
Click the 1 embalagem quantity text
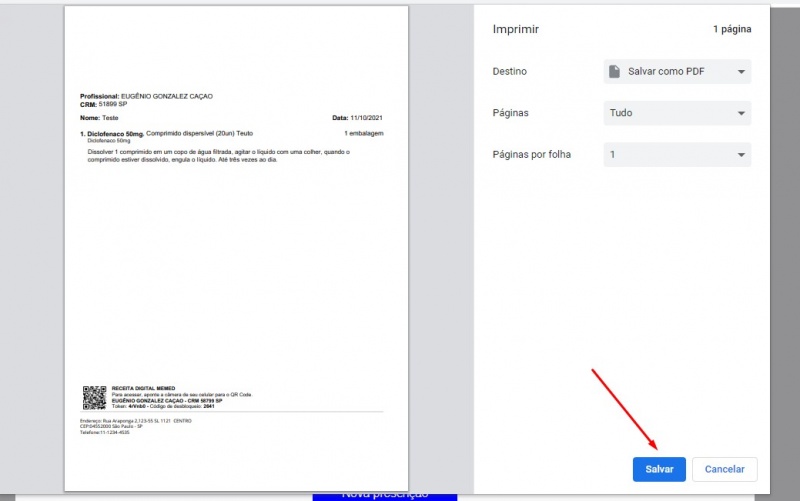(364, 133)
